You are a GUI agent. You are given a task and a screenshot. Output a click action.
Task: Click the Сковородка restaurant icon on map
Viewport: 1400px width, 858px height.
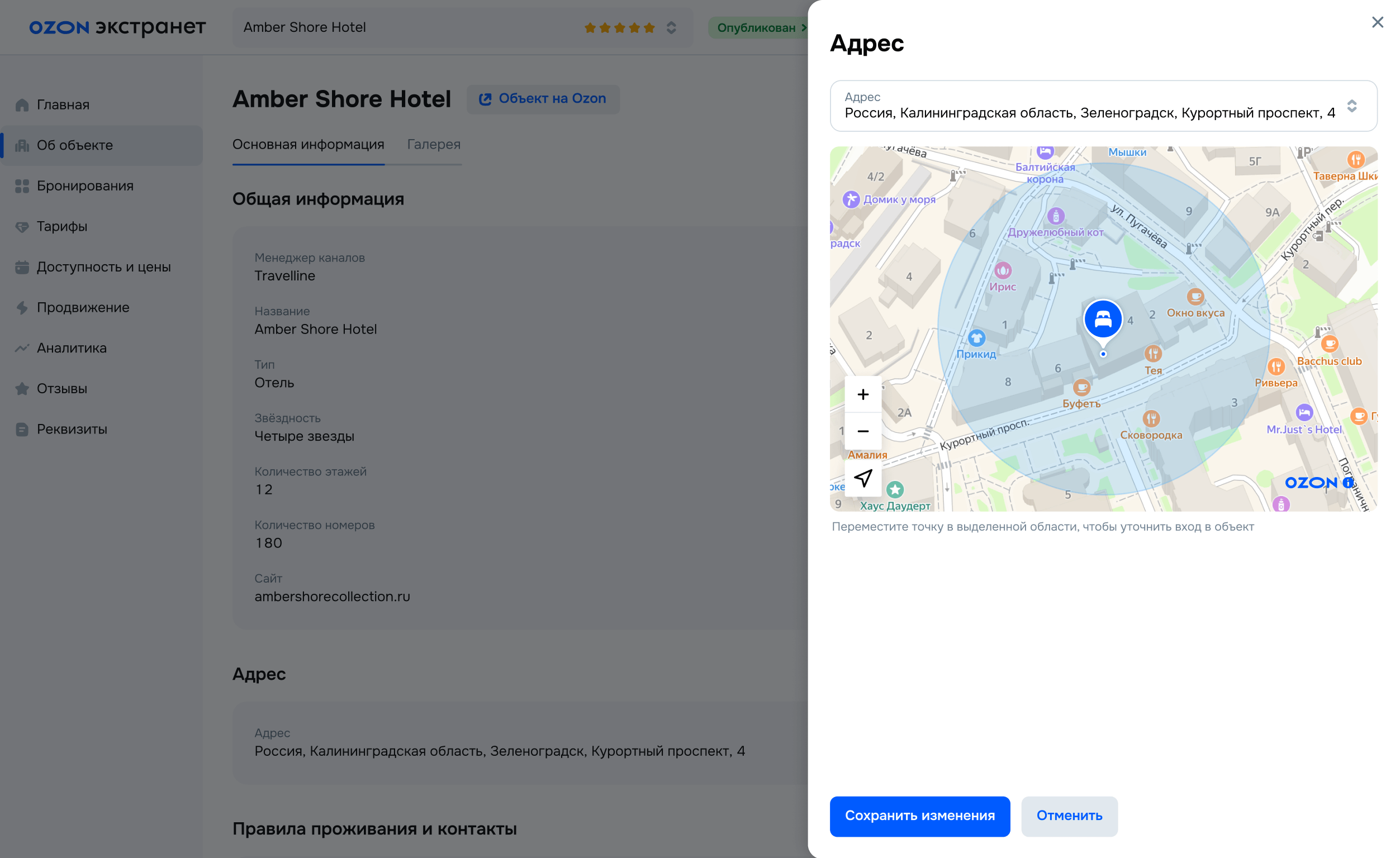[x=1151, y=418]
